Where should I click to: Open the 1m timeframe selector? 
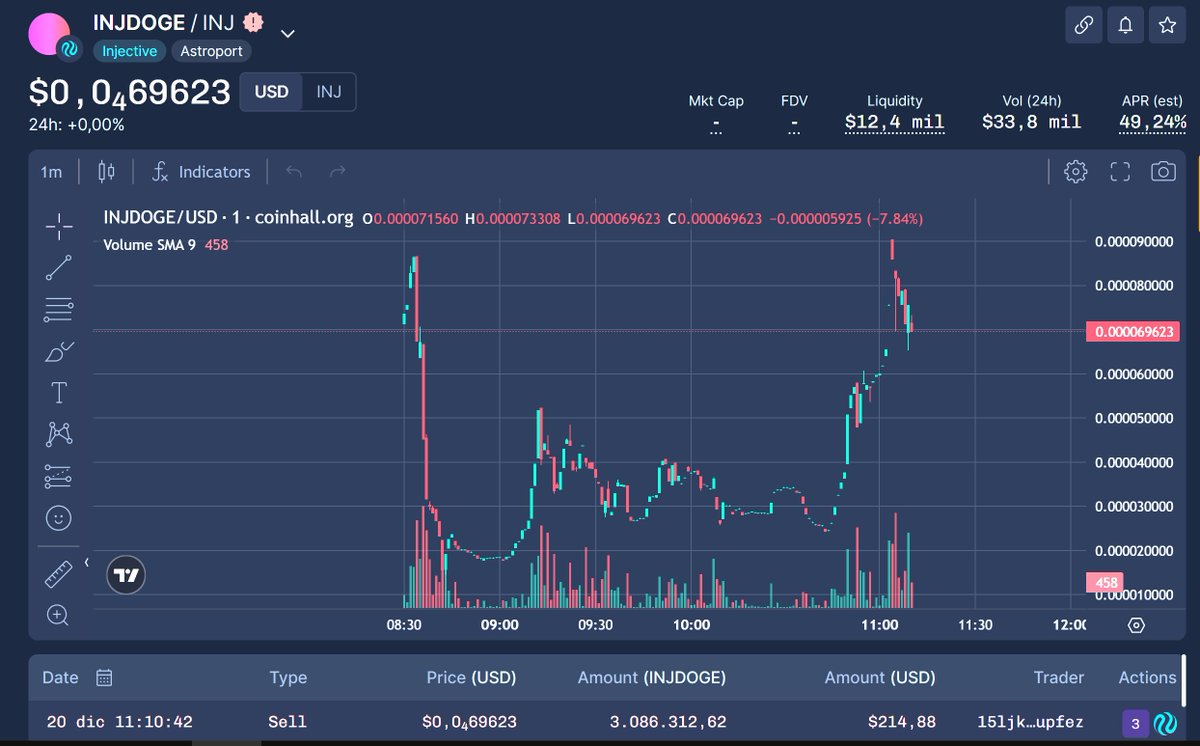tap(51, 172)
